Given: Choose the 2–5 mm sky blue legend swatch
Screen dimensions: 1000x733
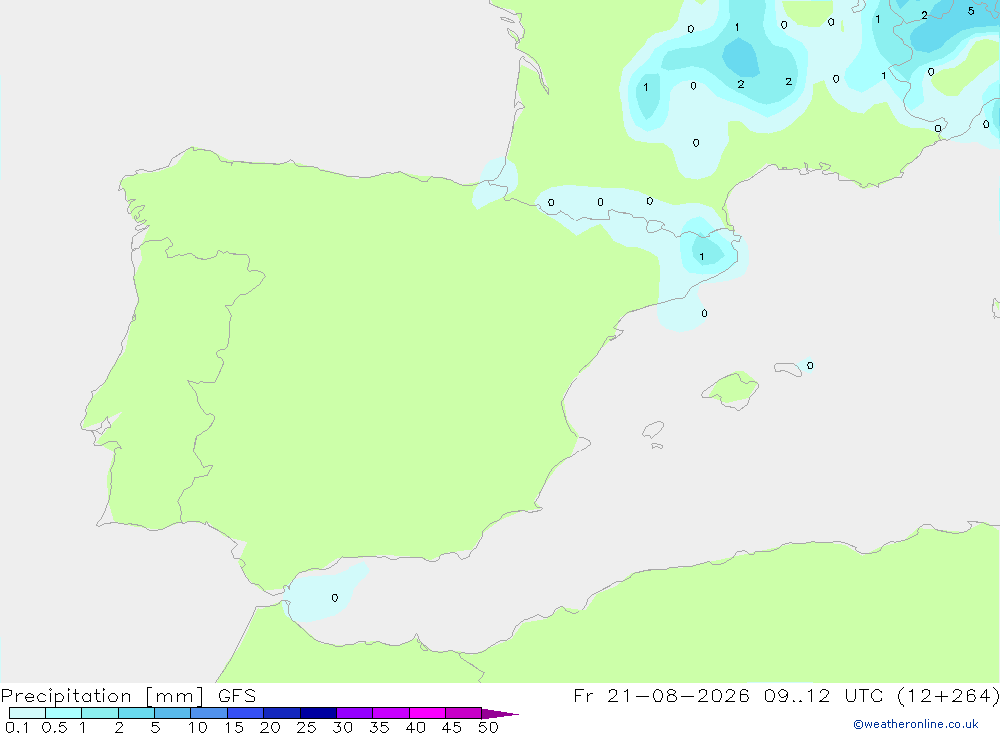Looking at the screenshot, I should (136, 713).
